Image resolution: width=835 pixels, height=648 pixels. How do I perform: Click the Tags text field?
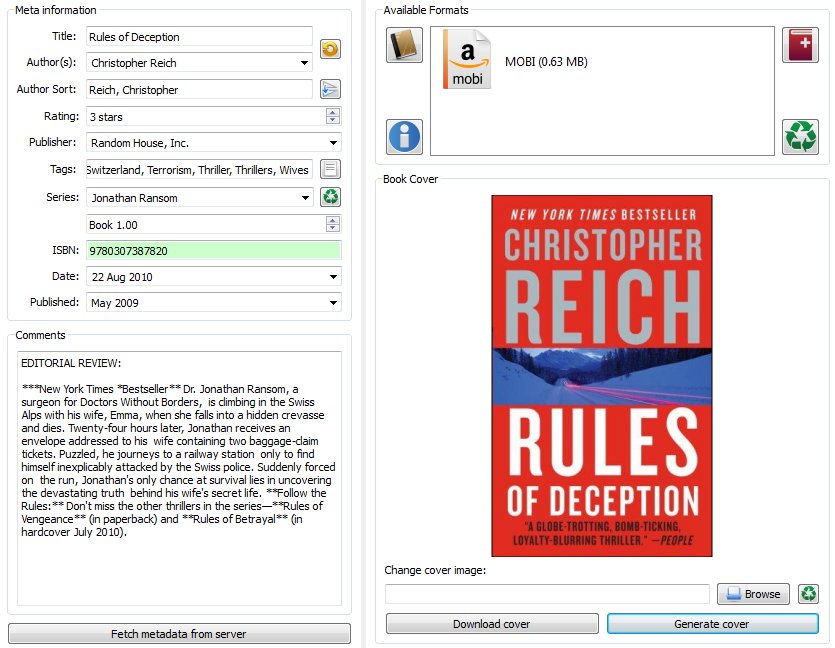point(199,170)
